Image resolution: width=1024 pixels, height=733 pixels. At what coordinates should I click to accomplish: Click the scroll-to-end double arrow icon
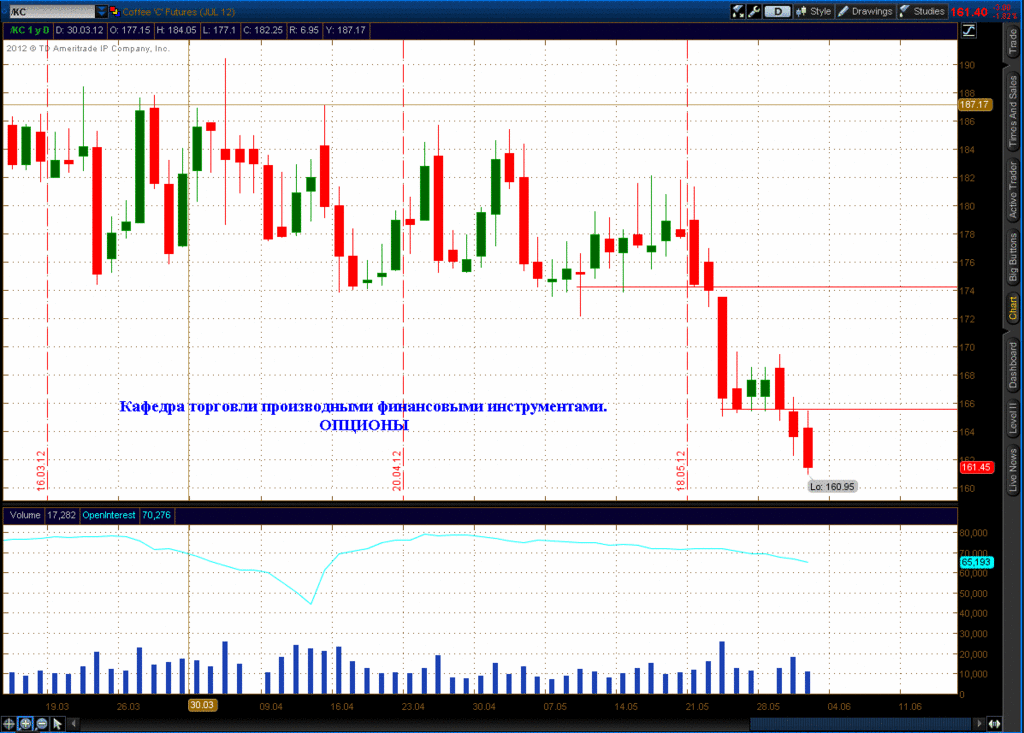[994, 723]
